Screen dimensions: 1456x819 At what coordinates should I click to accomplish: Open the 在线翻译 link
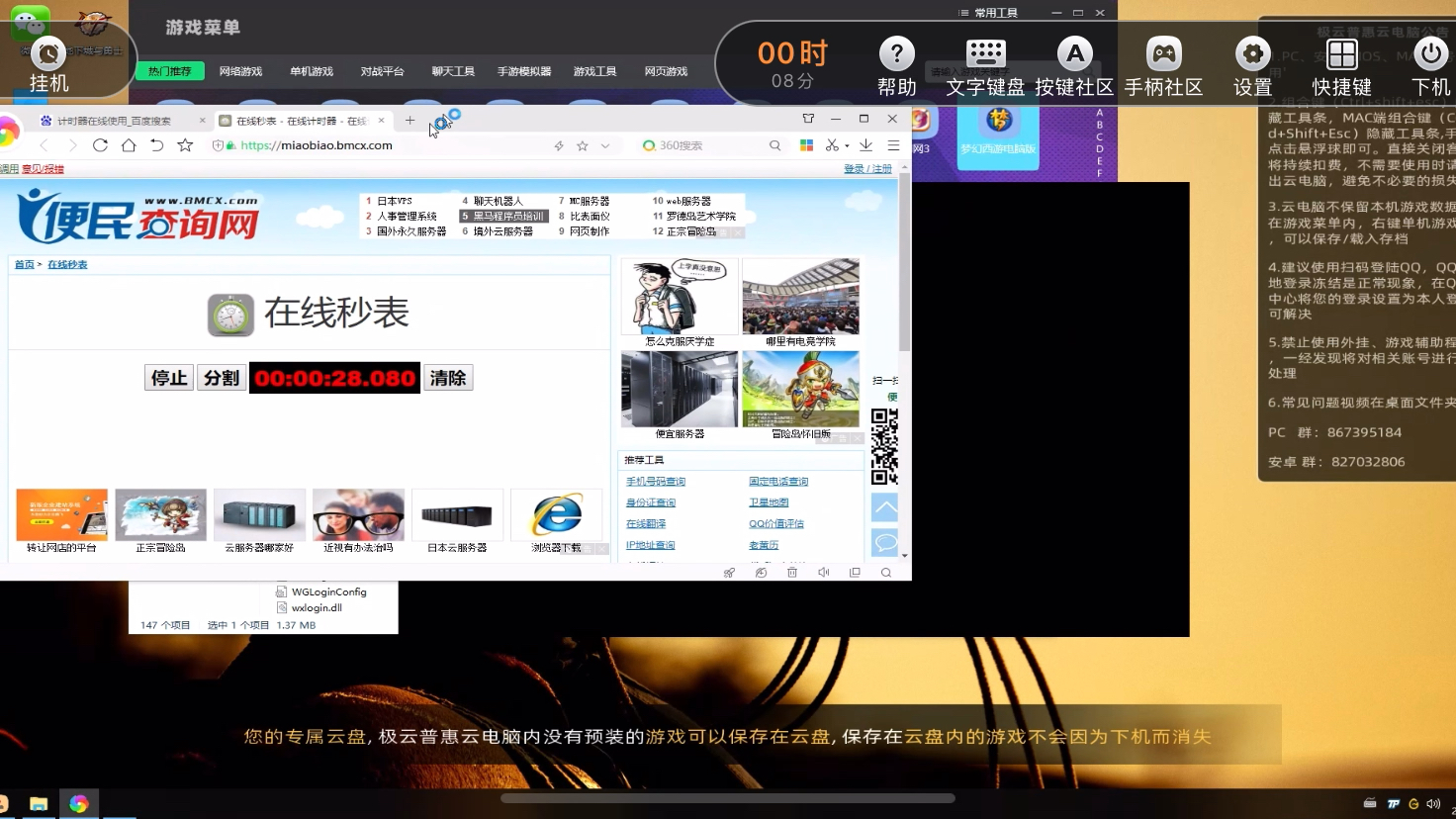[646, 524]
